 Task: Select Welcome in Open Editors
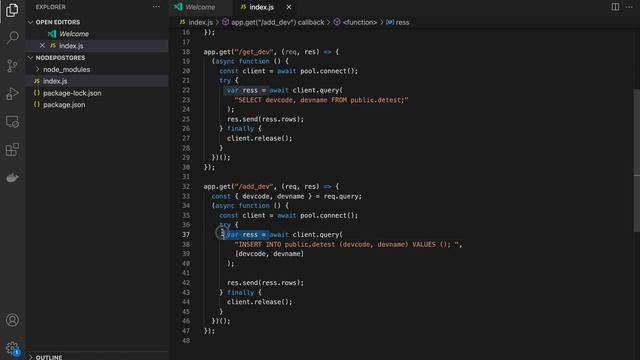coord(74,34)
